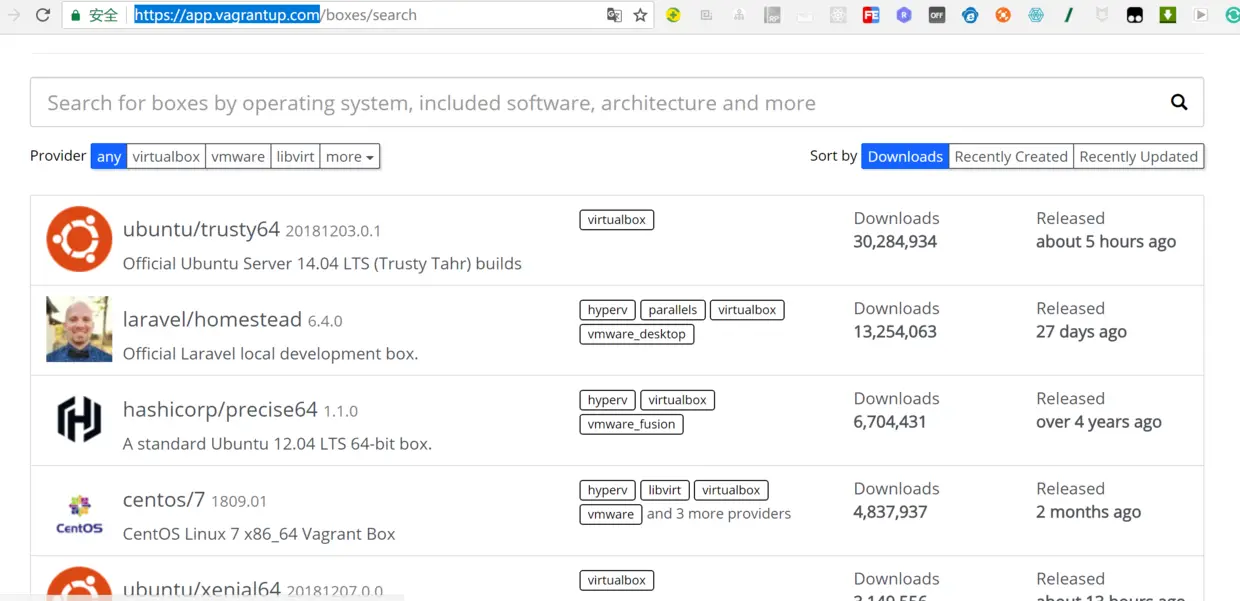
Task: Select the 'any' provider filter
Action: click(x=109, y=156)
